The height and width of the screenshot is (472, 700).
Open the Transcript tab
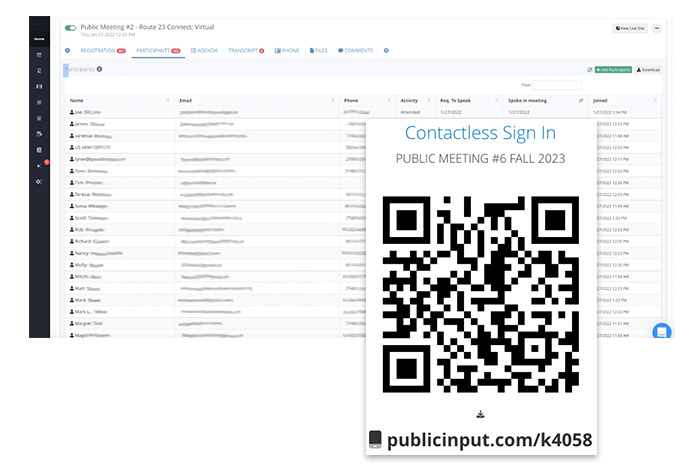245,50
